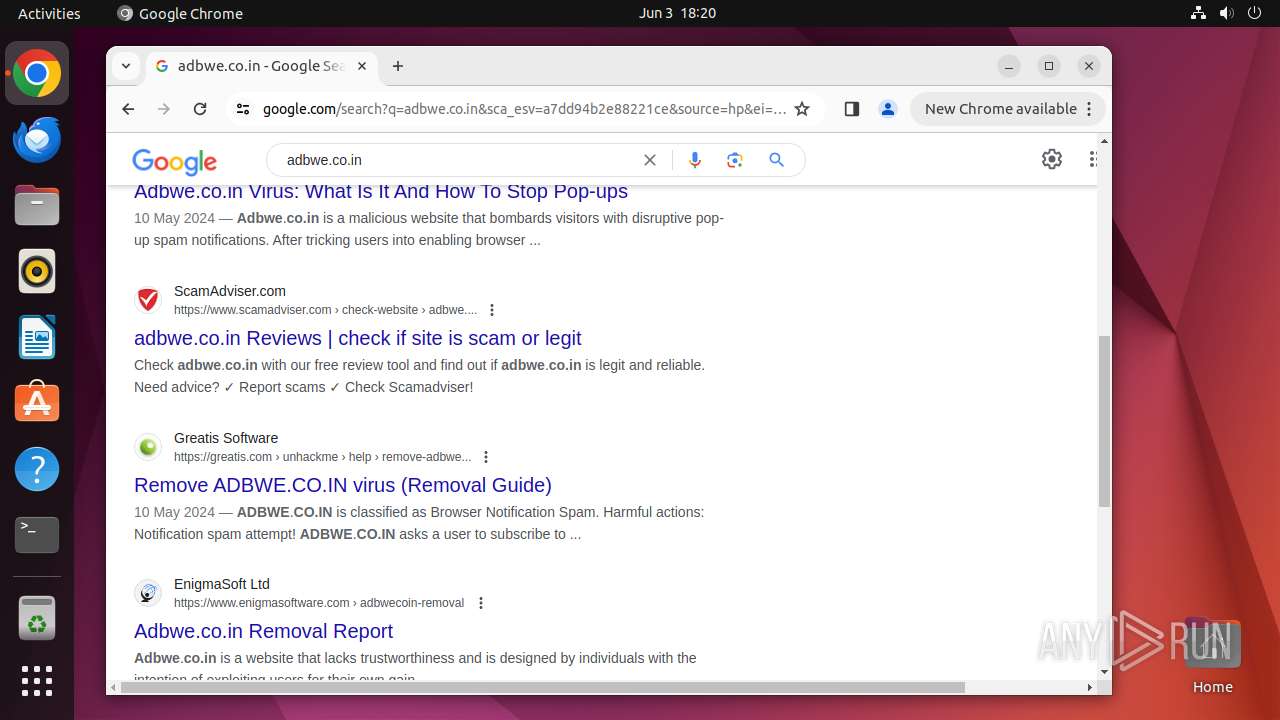Open Activities overview
1280x720 pixels.
[49, 13]
